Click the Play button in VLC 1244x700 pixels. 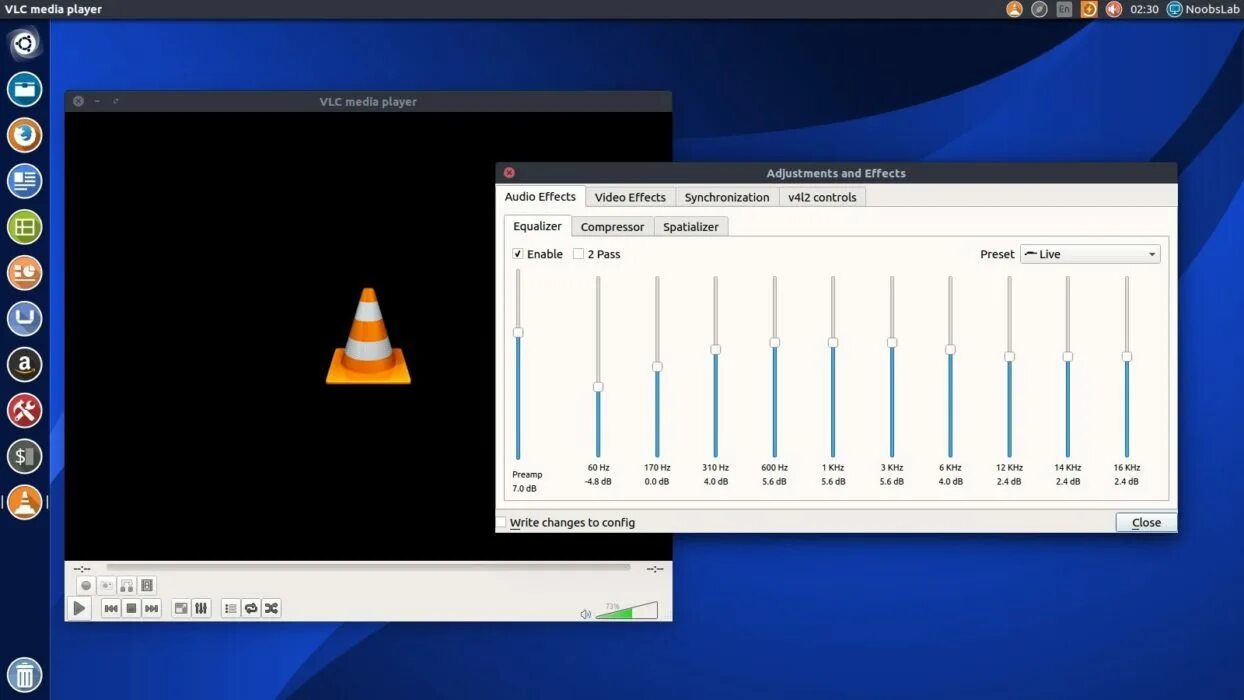[x=79, y=607]
